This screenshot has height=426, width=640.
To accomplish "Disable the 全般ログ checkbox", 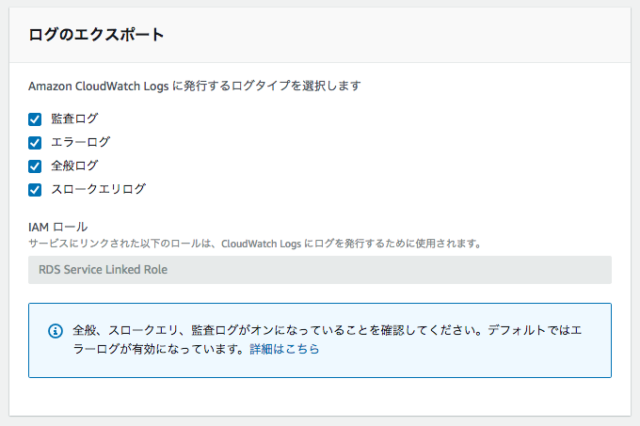I will pyautogui.click(x=35, y=166).
